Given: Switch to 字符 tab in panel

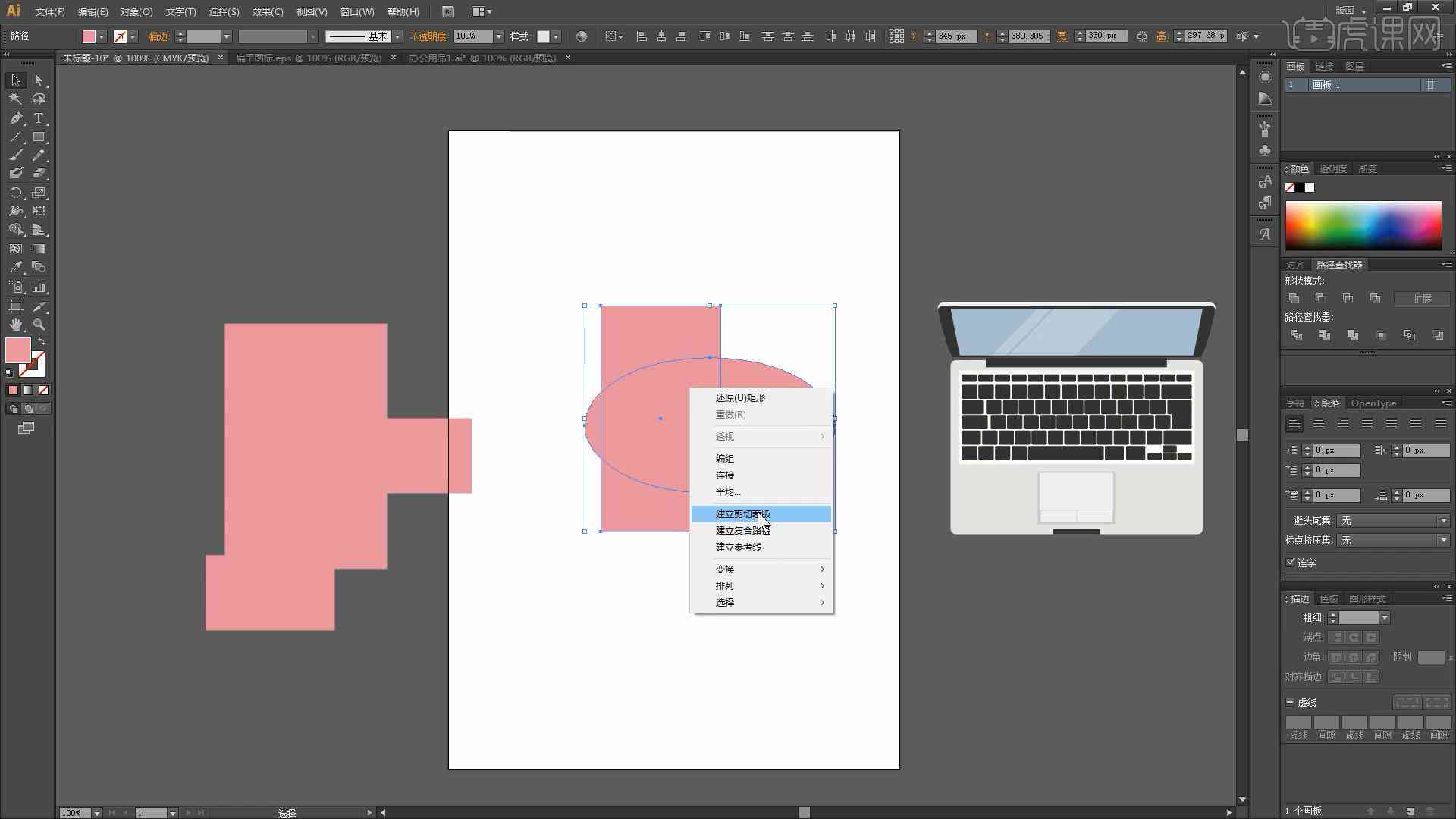Looking at the screenshot, I should [x=1294, y=403].
